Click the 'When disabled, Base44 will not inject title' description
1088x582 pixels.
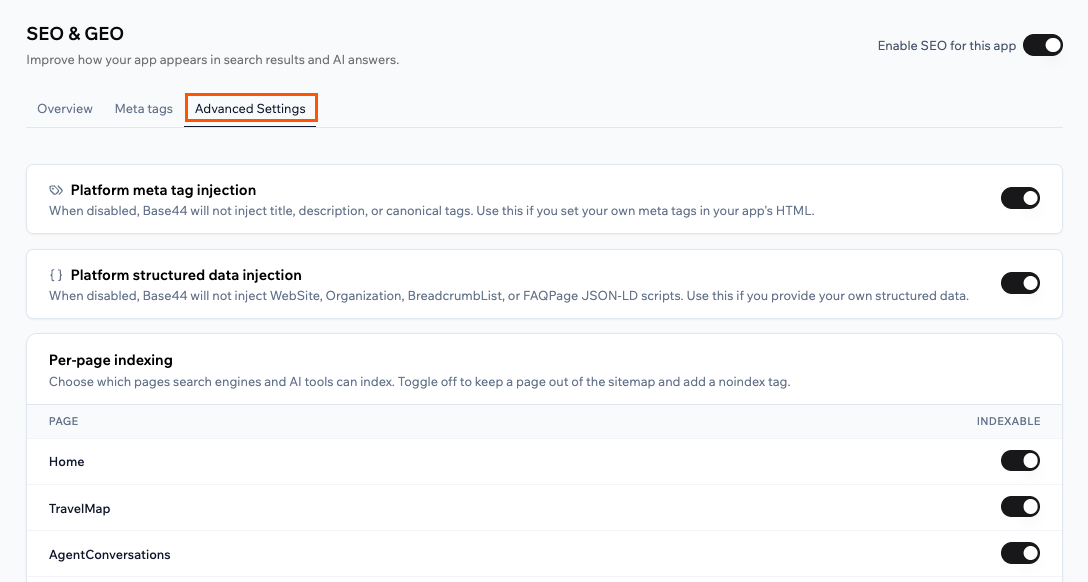(x=432, y=211)
